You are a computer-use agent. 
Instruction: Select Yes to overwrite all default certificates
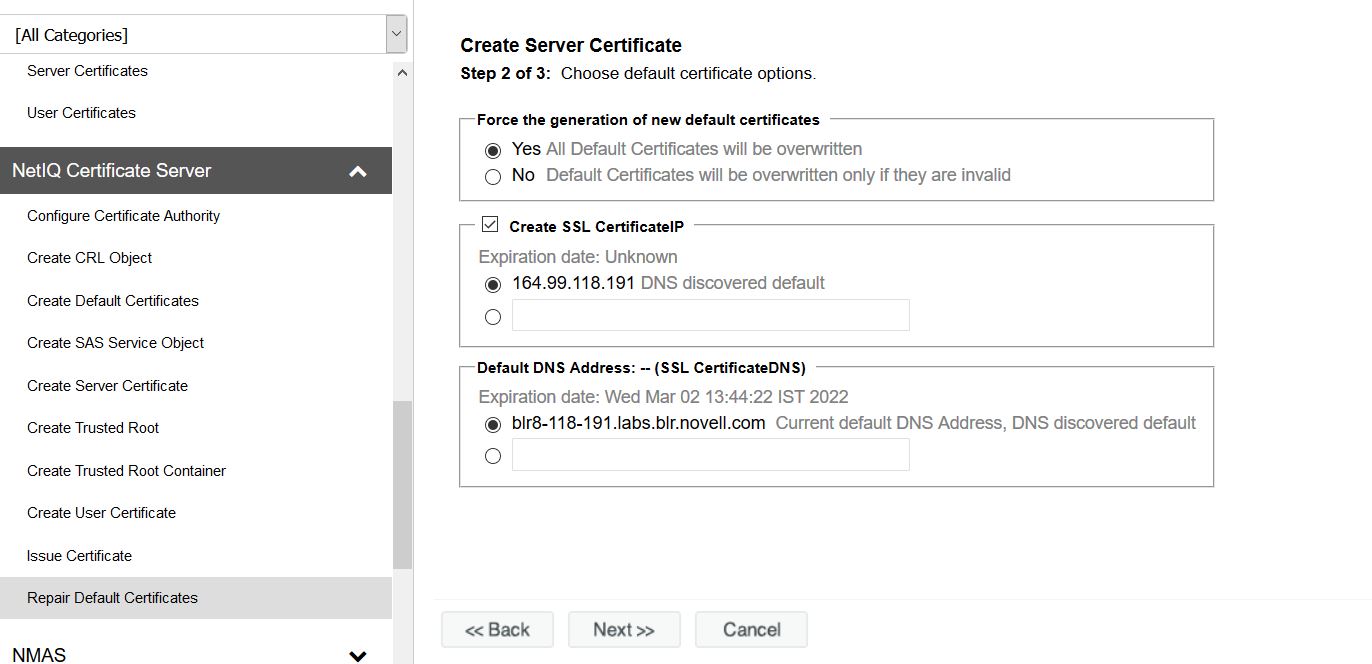[x=492, y=150]
